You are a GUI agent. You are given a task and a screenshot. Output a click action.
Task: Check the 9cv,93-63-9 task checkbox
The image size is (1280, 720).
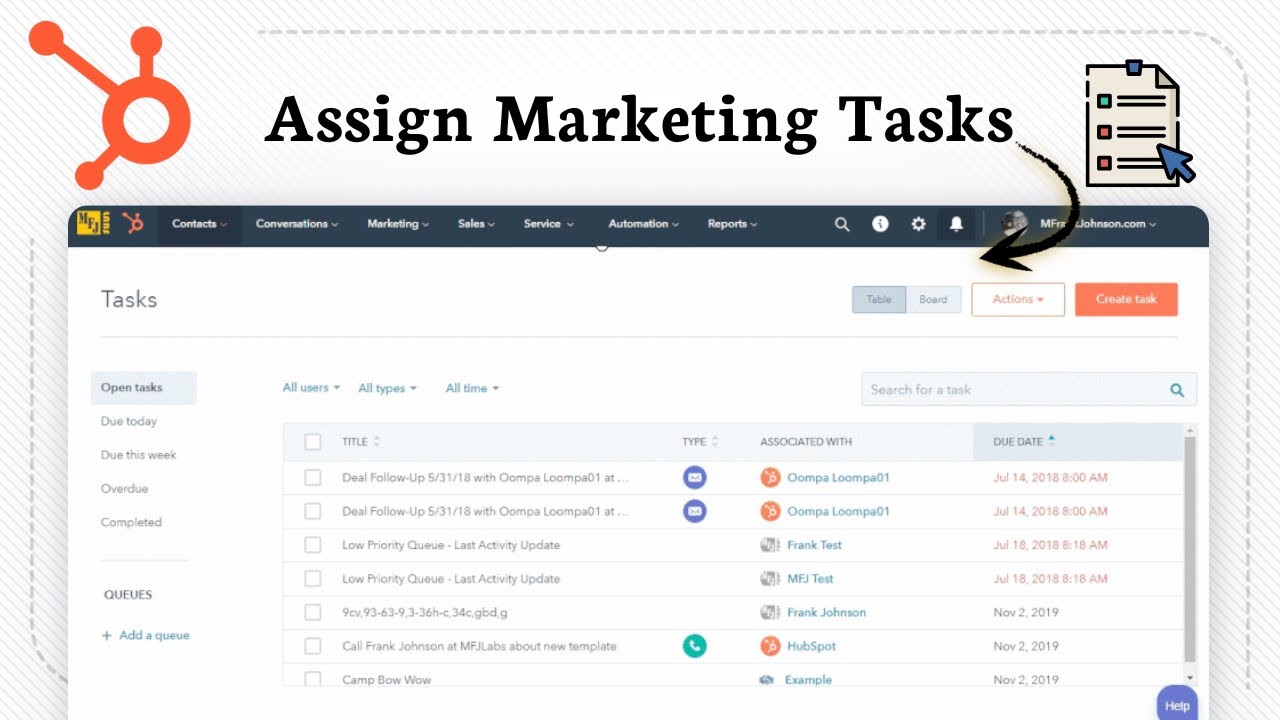313,612
